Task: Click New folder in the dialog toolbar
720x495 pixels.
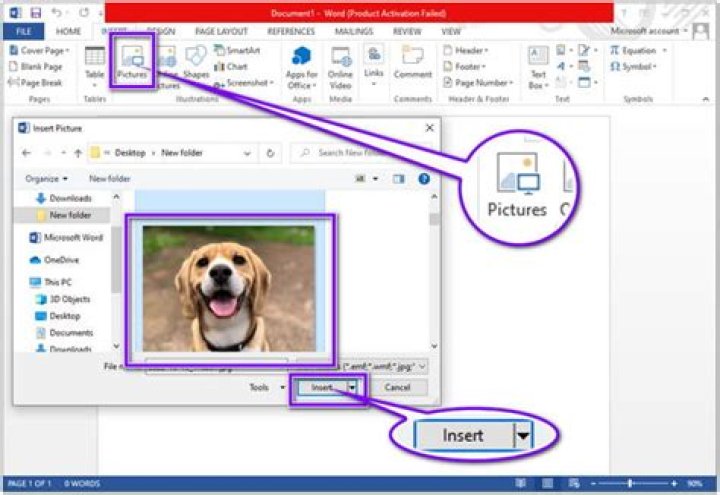Action: point(110,178)
